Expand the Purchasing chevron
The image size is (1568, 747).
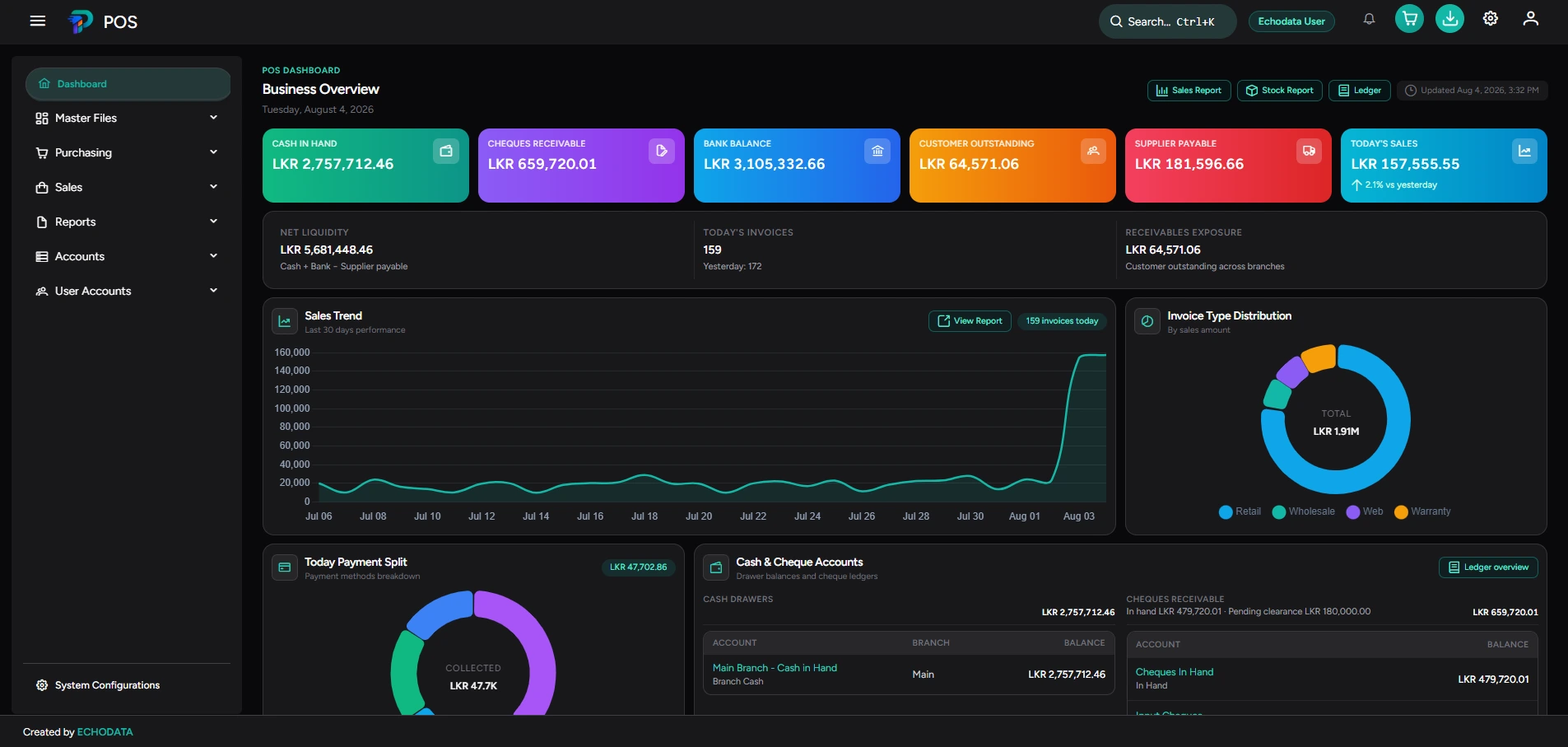pos(214,152)
